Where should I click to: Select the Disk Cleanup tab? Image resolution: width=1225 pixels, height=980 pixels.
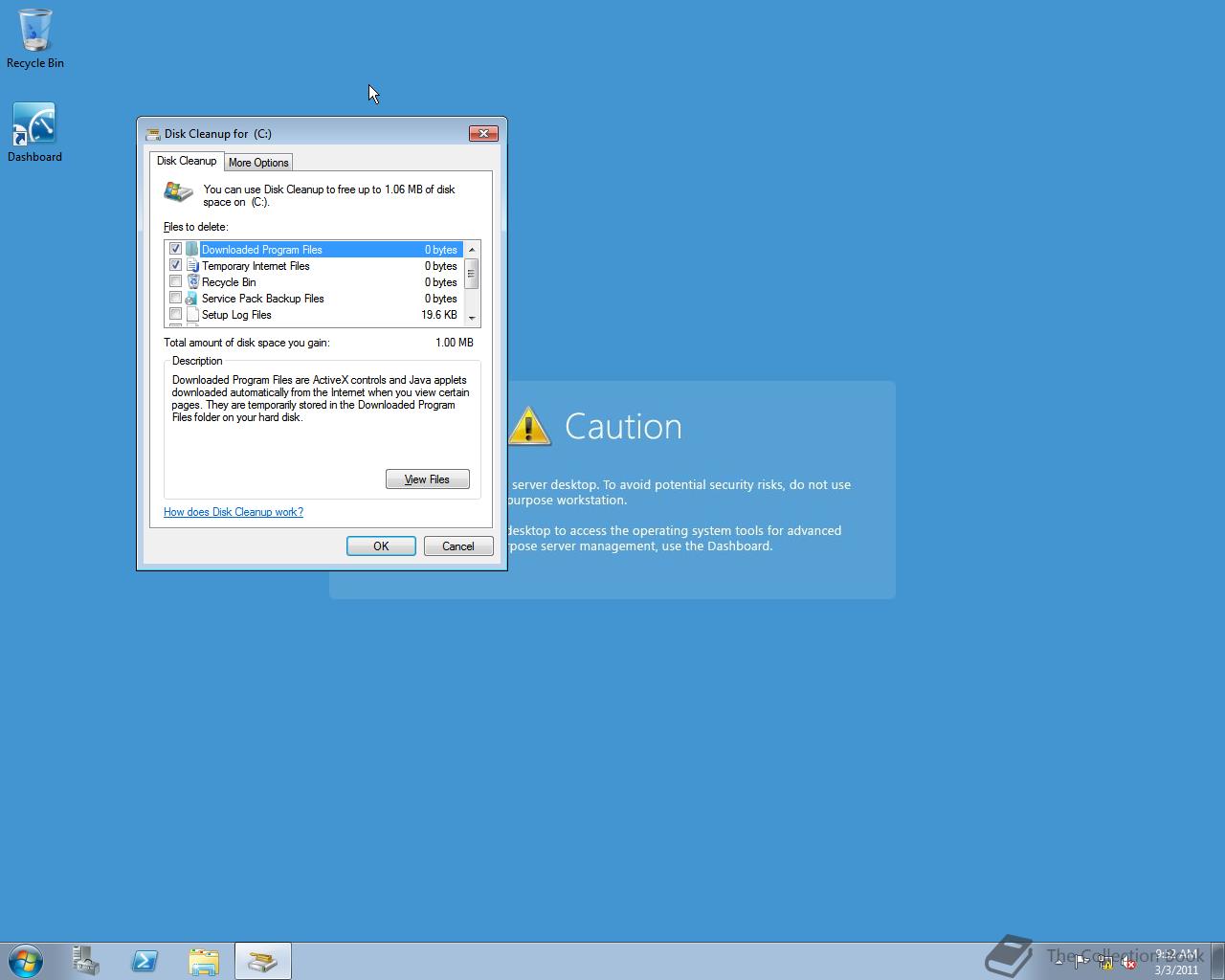pos(187,161)
